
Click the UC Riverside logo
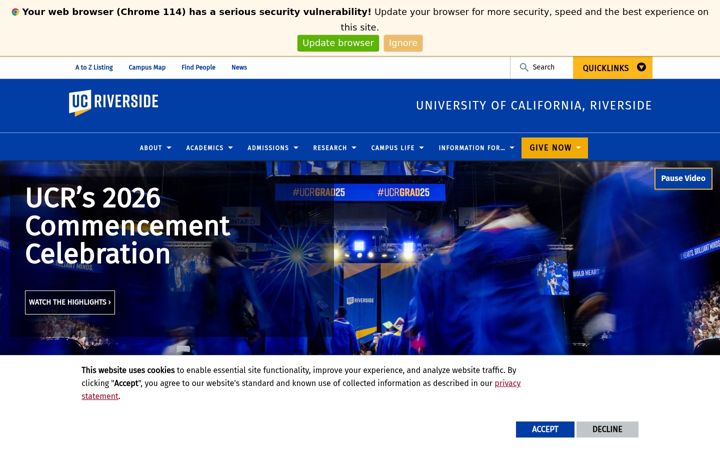click(x=113, y=102)
